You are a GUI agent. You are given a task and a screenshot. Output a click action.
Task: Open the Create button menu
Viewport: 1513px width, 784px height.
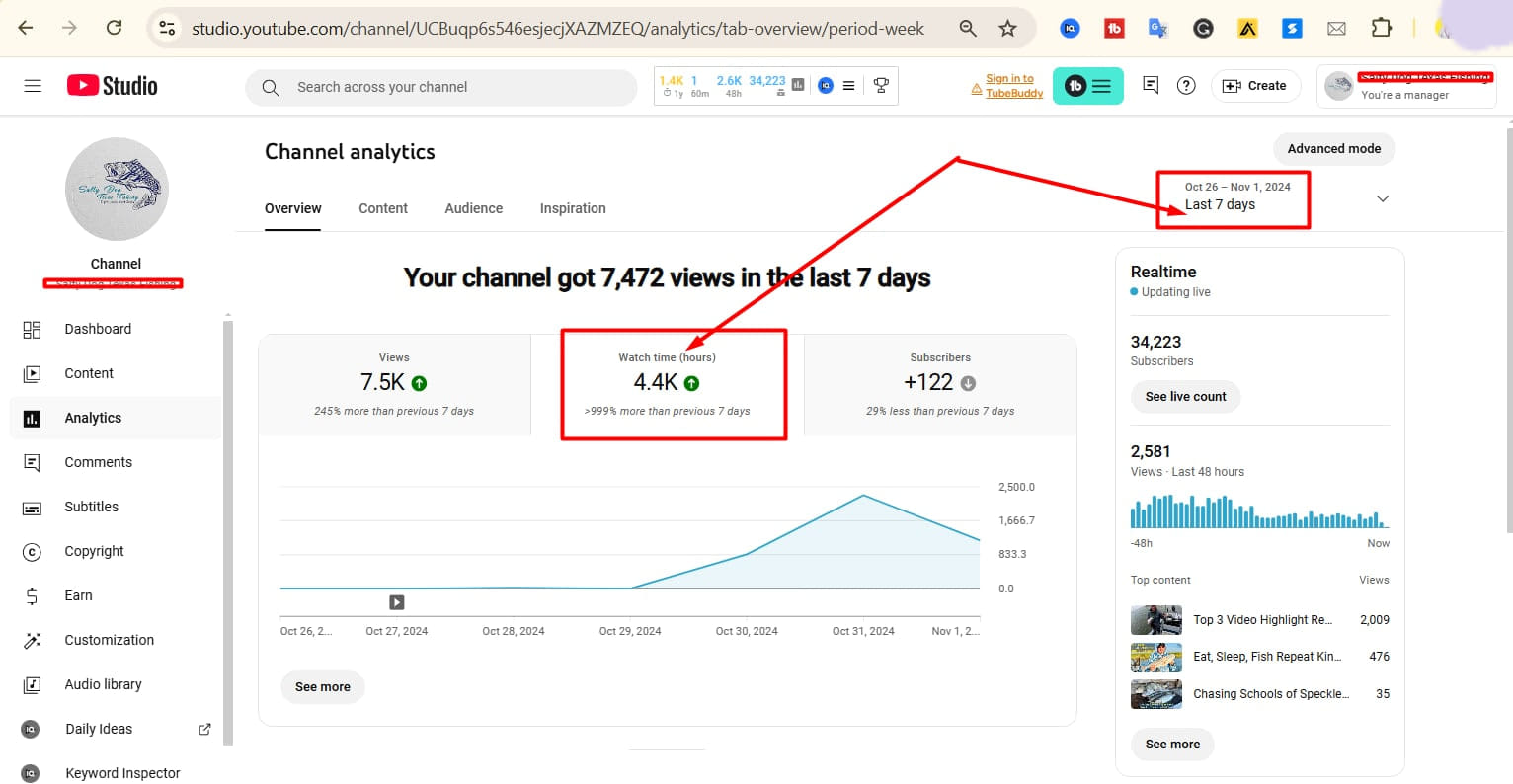click(1254, 86)
